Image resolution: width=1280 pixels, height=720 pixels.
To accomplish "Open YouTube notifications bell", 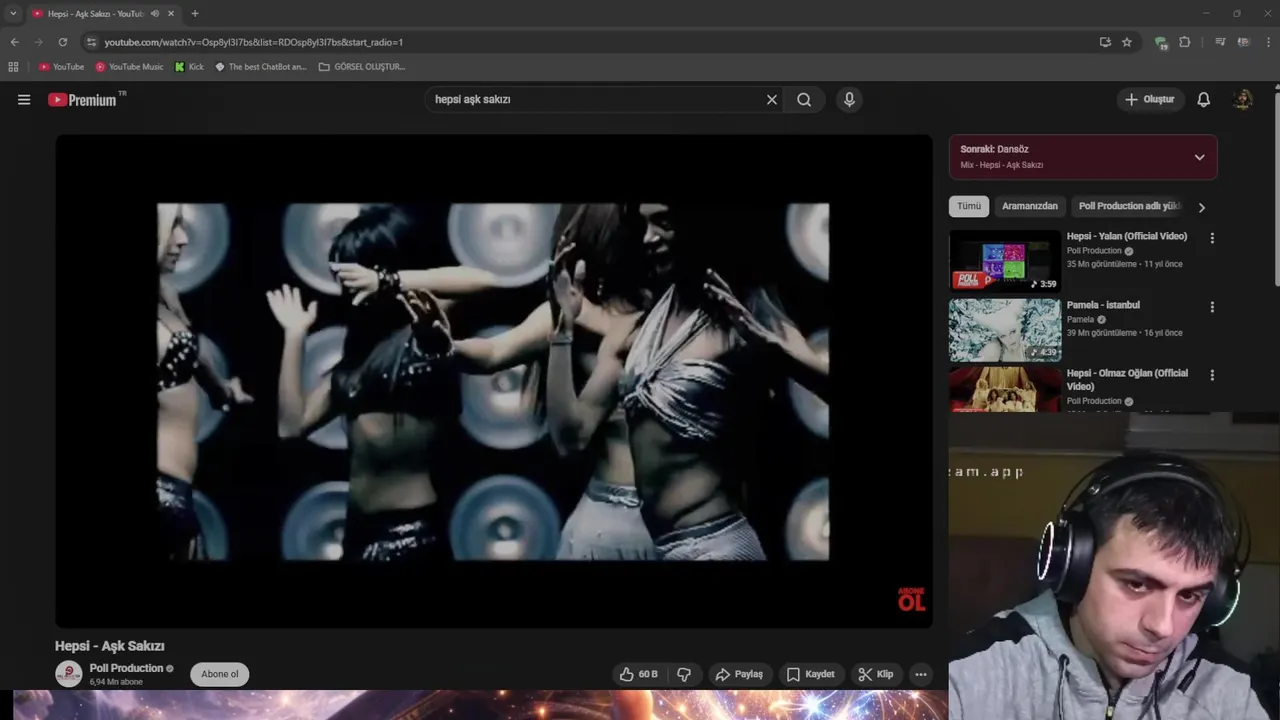I will tap(1204, 100).
